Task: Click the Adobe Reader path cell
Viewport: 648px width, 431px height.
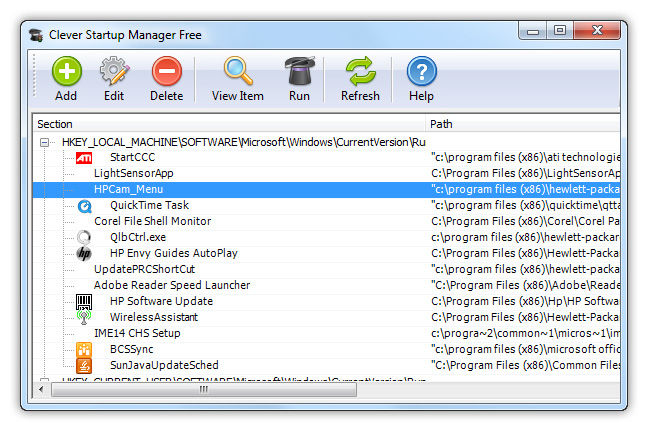Action: click(525, 286)
